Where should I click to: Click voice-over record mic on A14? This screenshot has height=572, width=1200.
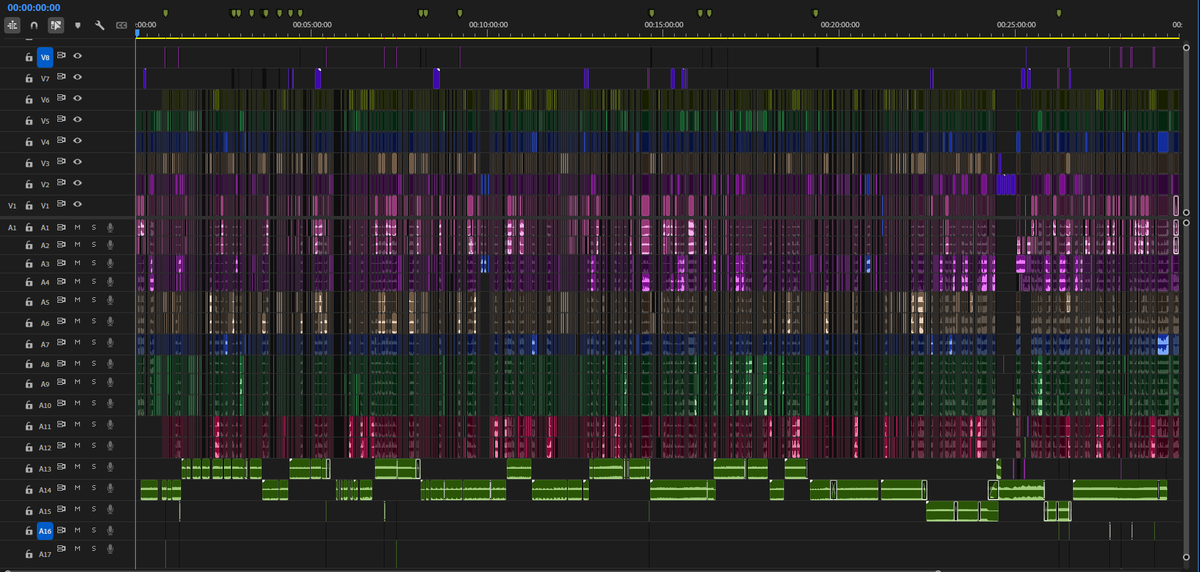point(110,490)
